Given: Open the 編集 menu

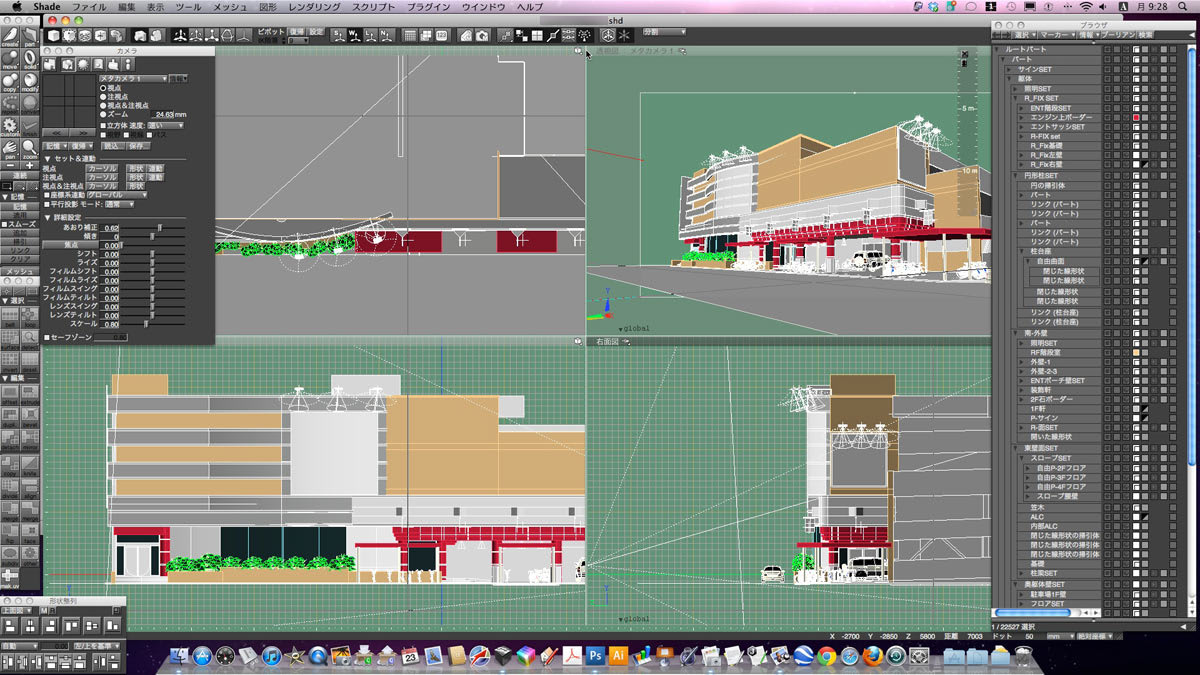Looking at the screenshot, I should point(126,7).
